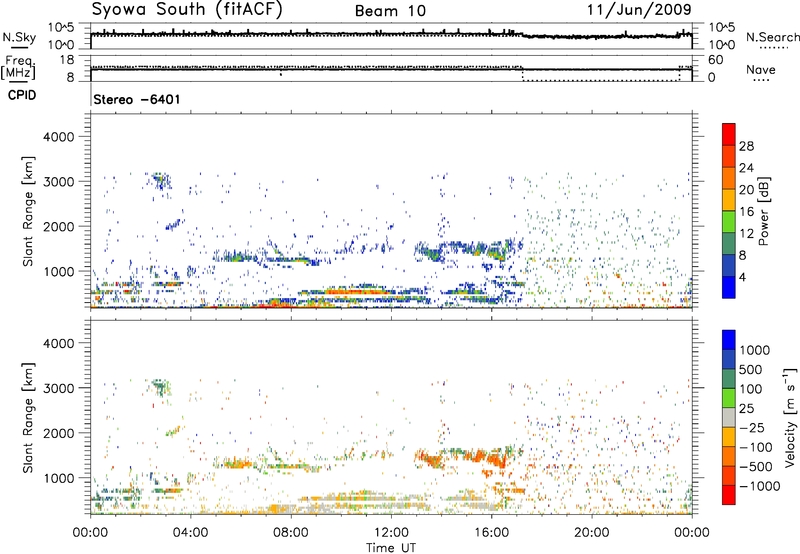Click the 'Syowa South (fitACF)' title
The image size is (800, 554).
(x=187, y=9)
